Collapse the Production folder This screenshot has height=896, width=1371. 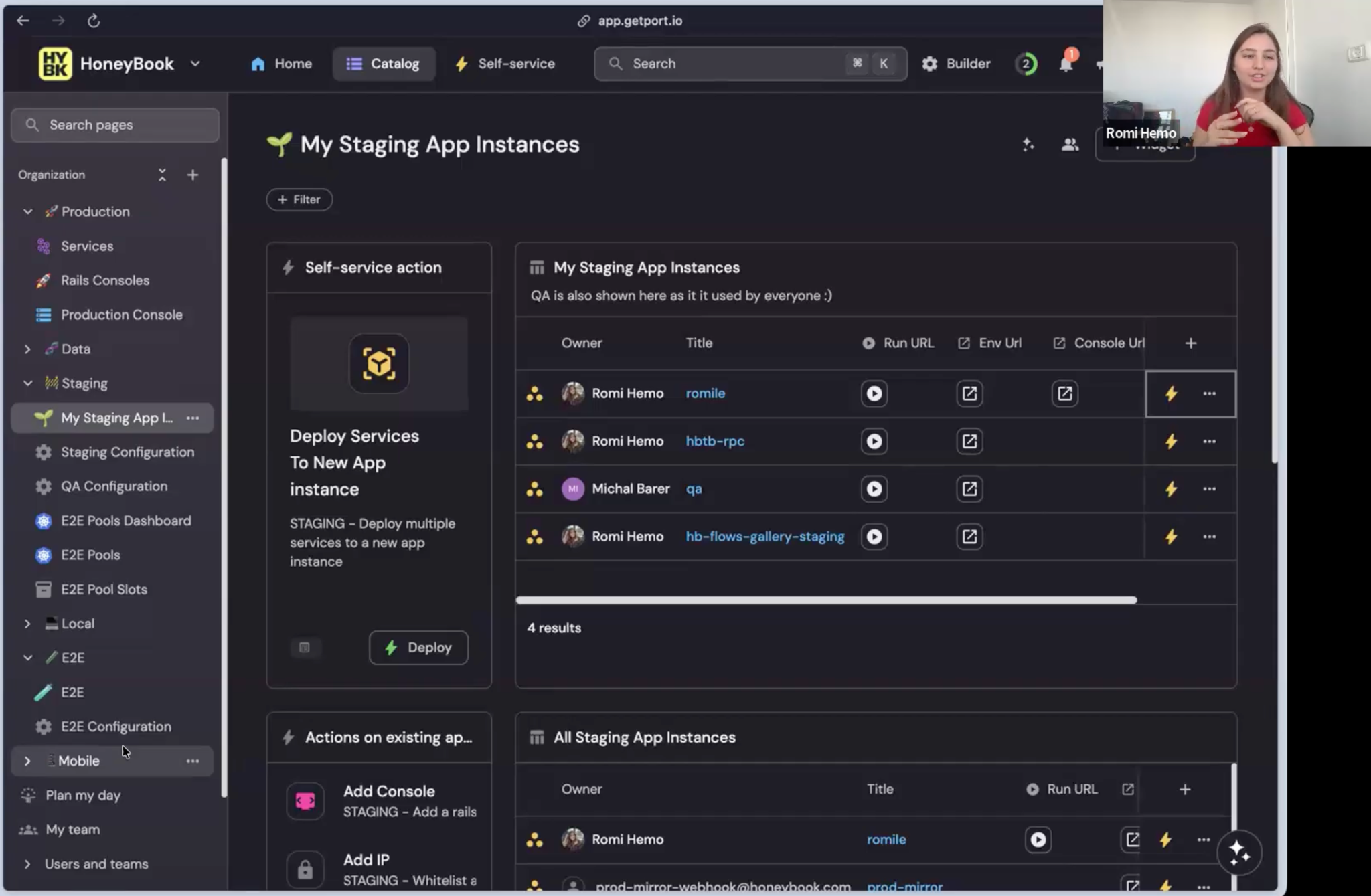click(x=27, y=211)
